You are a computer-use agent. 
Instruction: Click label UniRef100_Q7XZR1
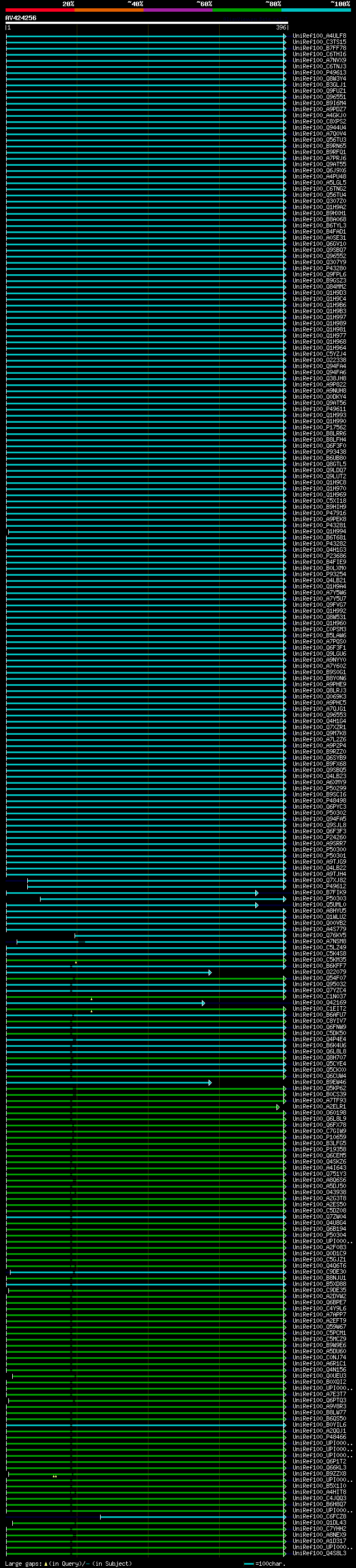319,728
